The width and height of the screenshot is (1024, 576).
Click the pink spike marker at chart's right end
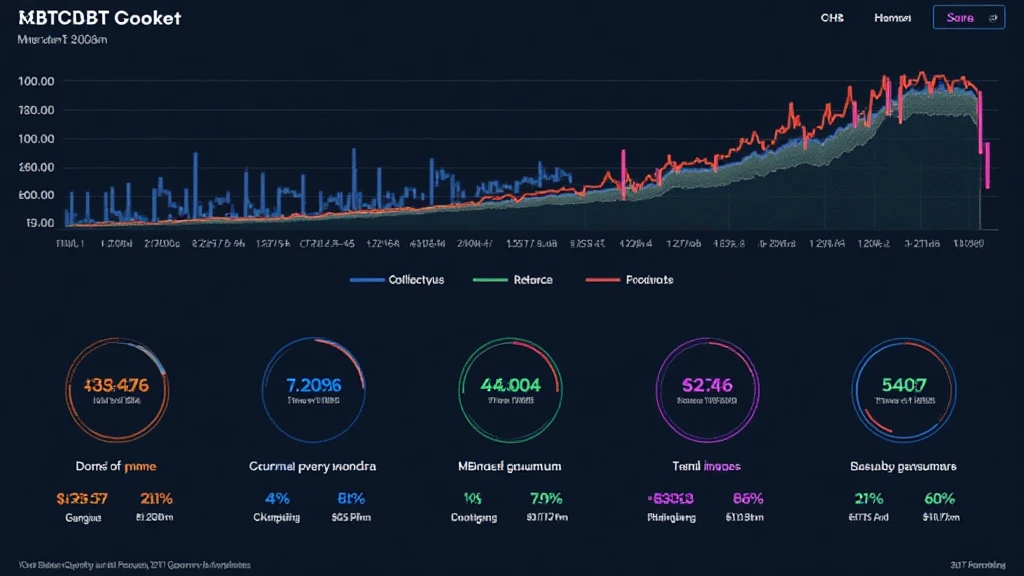(x=986, y=165)
